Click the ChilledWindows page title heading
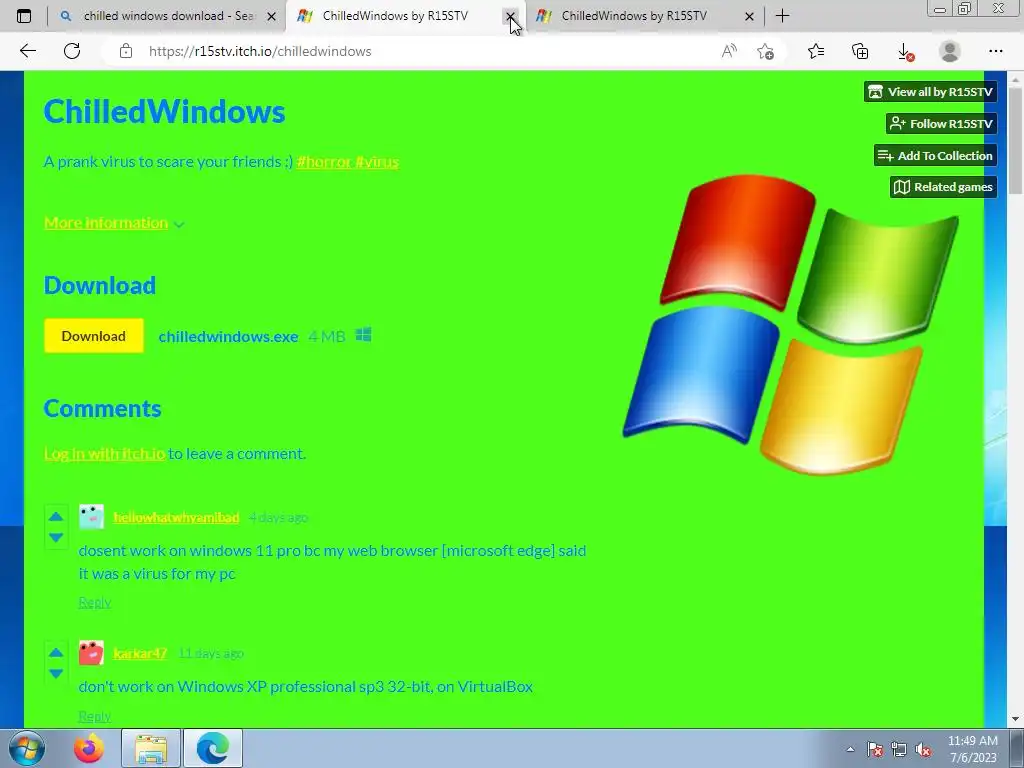 (x=164, y=111)
